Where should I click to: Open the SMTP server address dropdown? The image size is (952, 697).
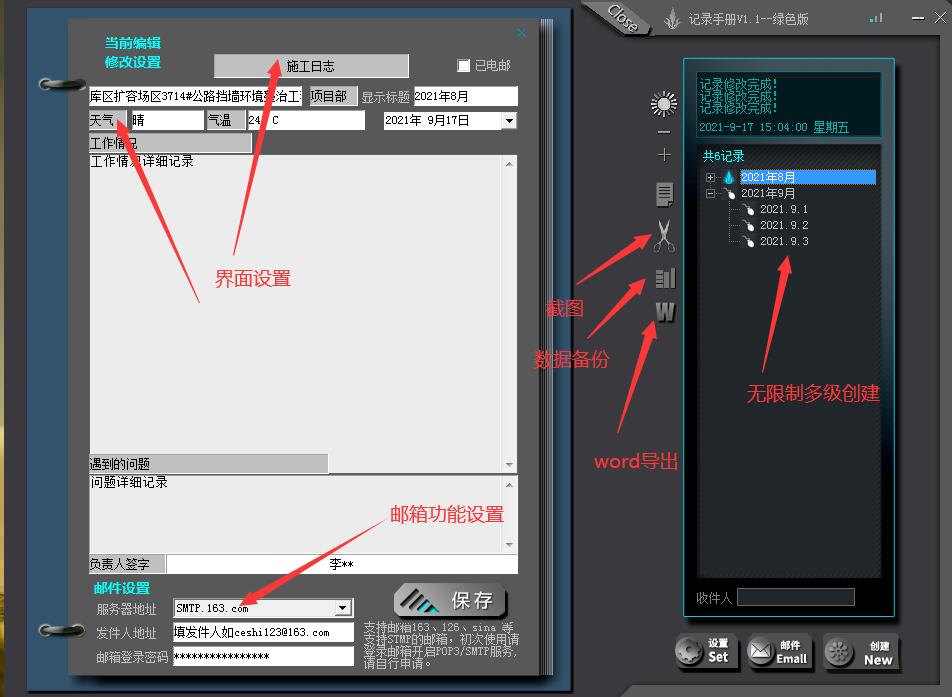point(343,608)
